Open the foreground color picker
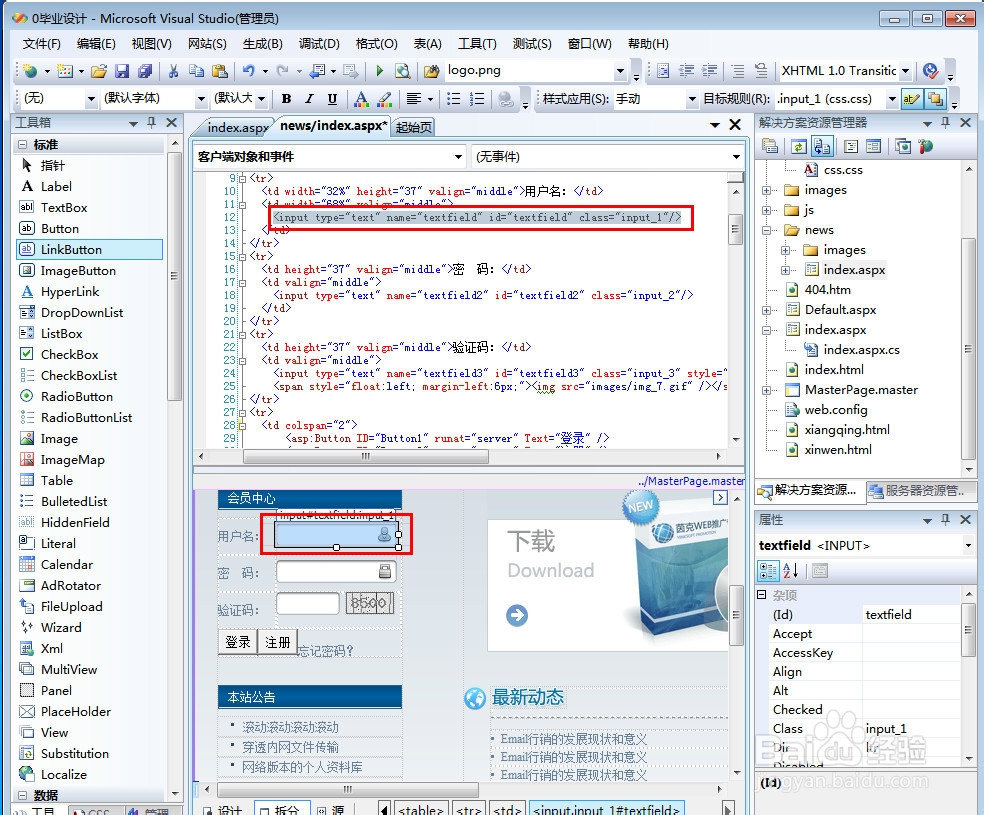Screen dimensions: 984x815 (x=361, y=99)
